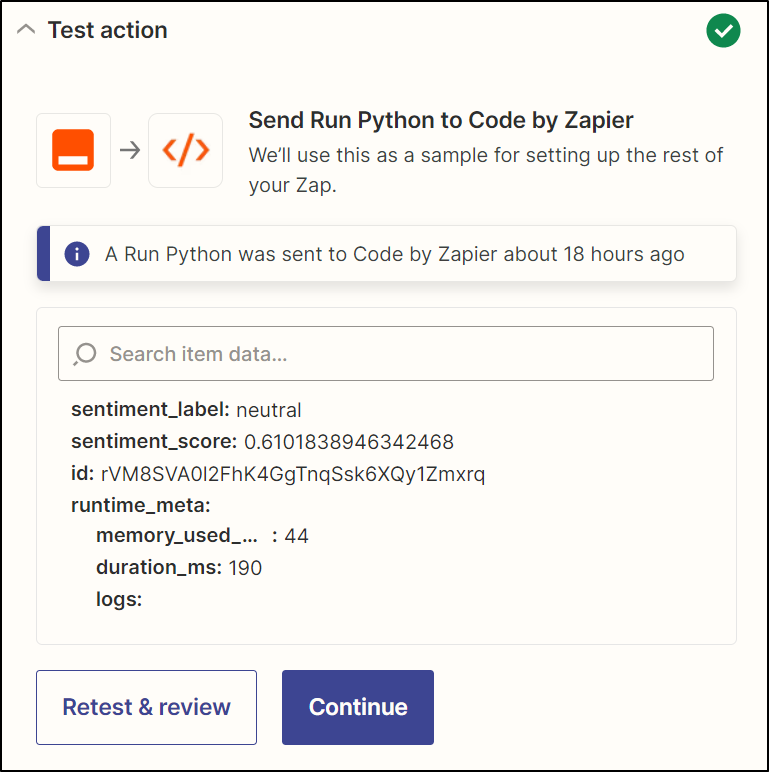
Task: Click the search magnifier icon
Action: coord(85,354)
